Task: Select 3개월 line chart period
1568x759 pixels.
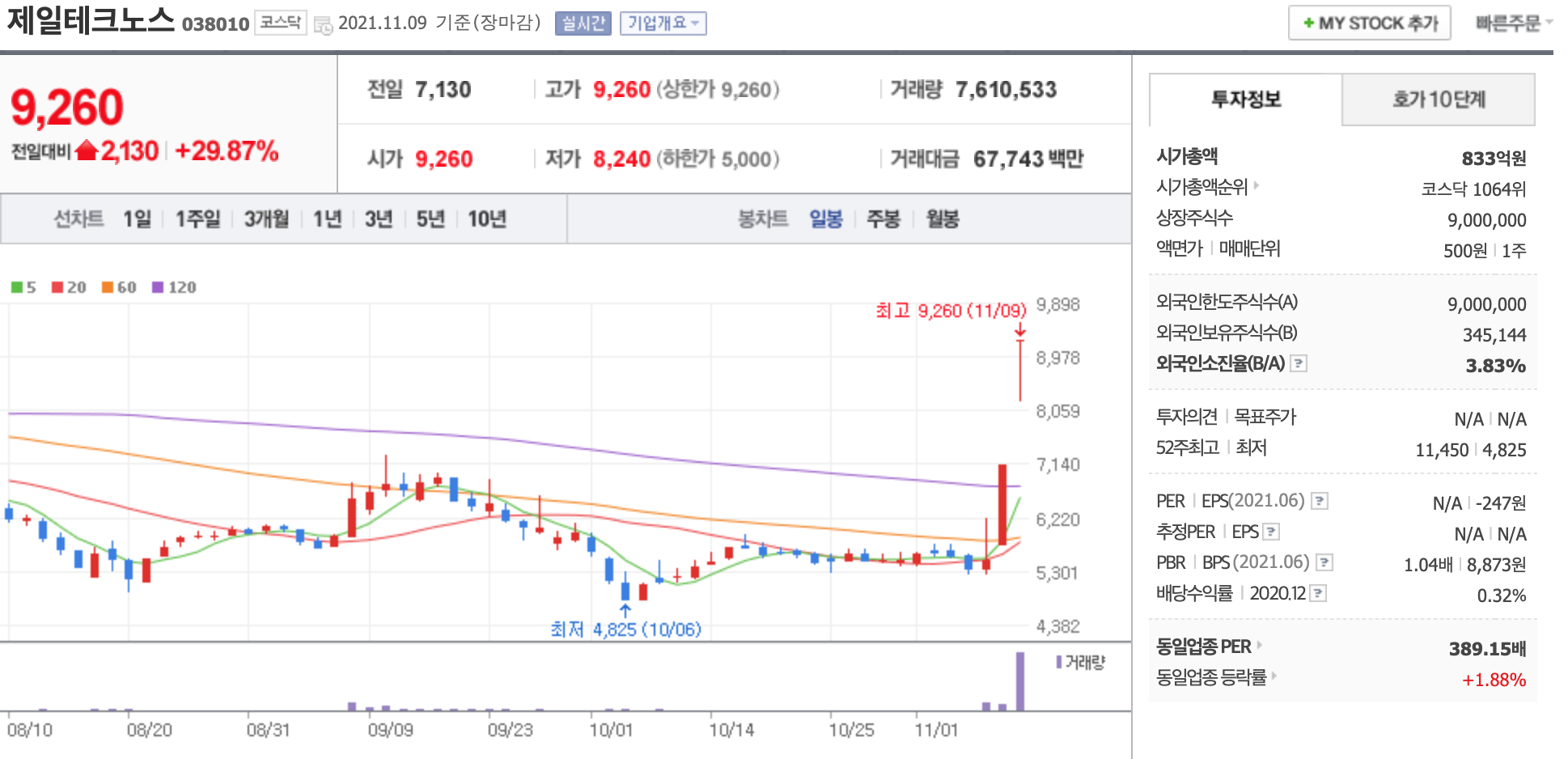Action: (267, 219)
